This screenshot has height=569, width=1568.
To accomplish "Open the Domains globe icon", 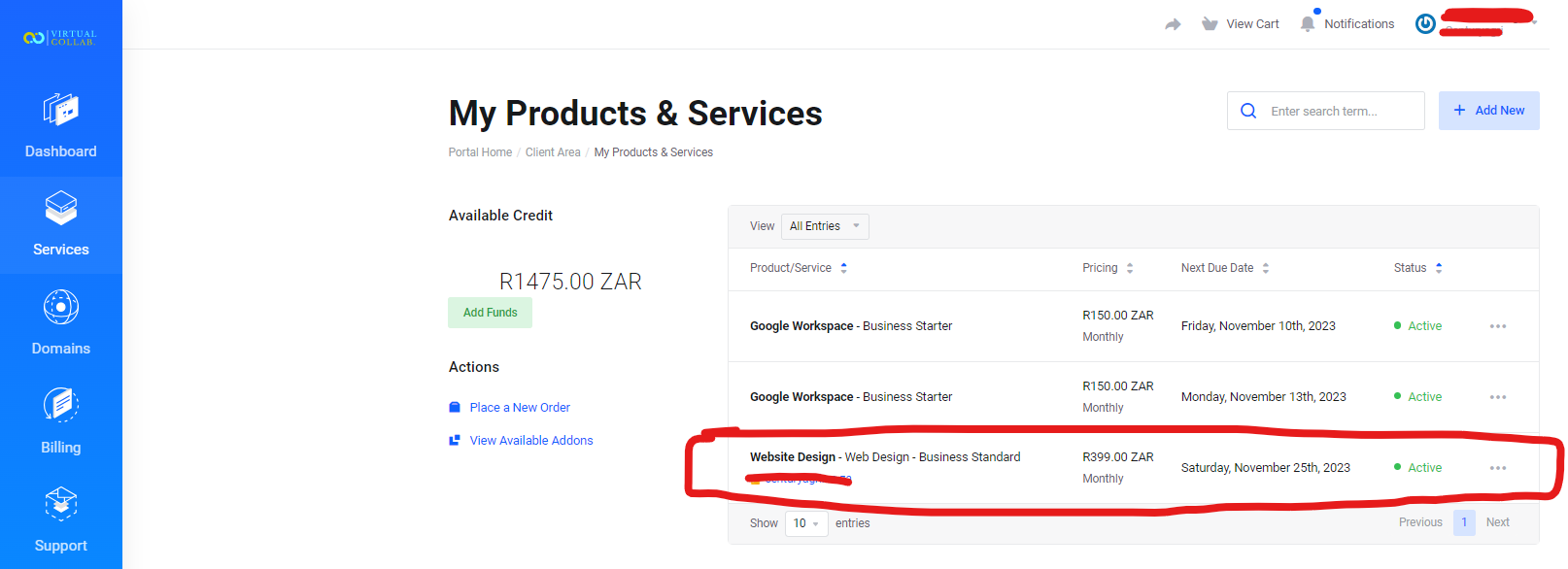I will [x=60, y=307].
